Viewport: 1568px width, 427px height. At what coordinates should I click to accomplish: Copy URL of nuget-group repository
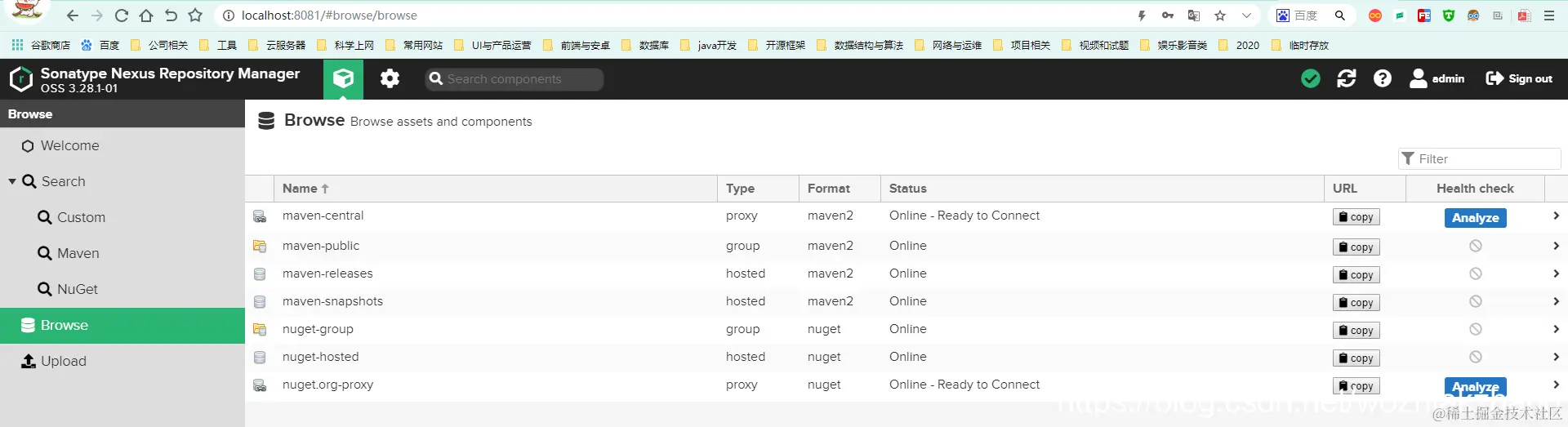click(1356, 331)
